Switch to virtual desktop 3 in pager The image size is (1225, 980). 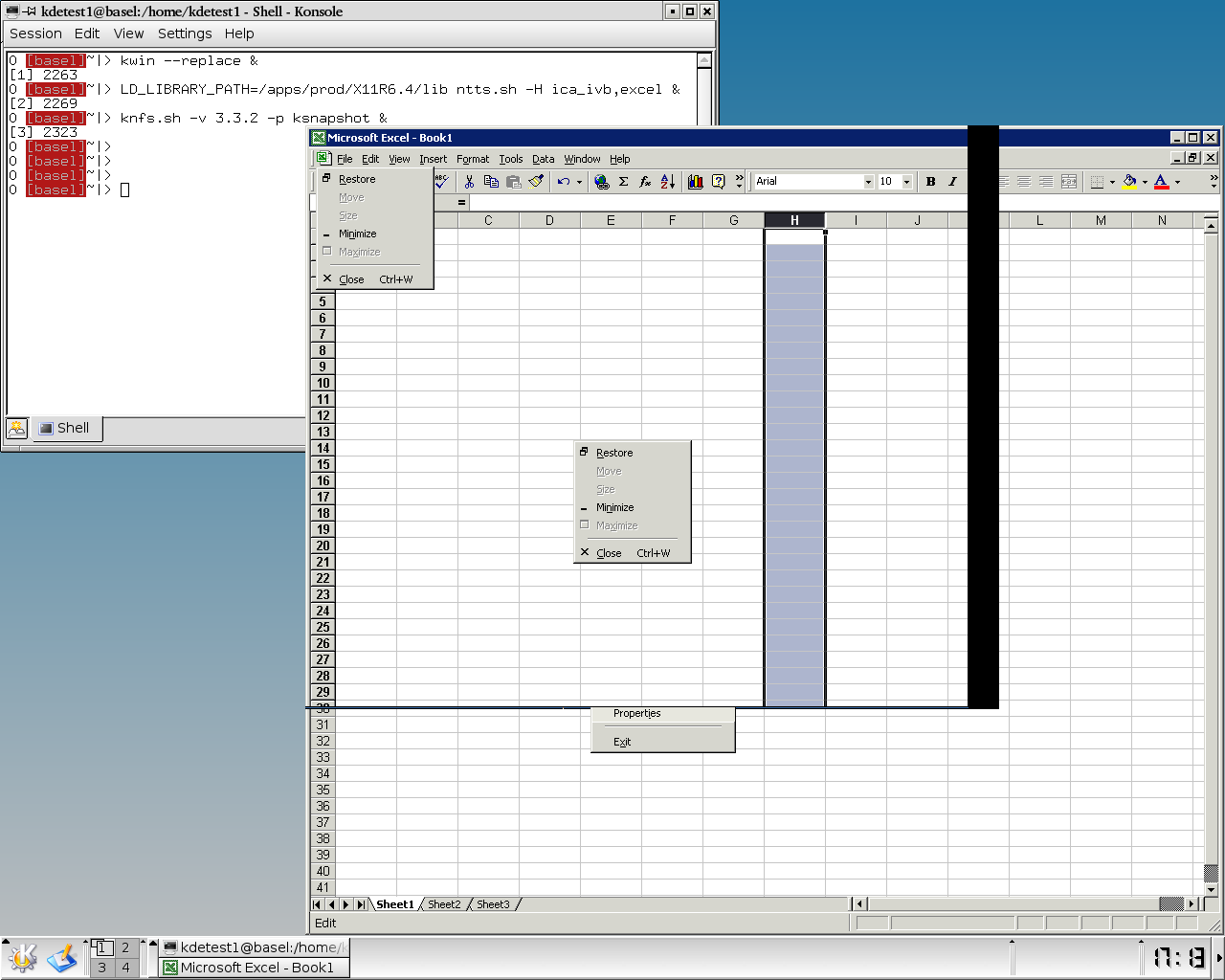[x=102, y=968]
